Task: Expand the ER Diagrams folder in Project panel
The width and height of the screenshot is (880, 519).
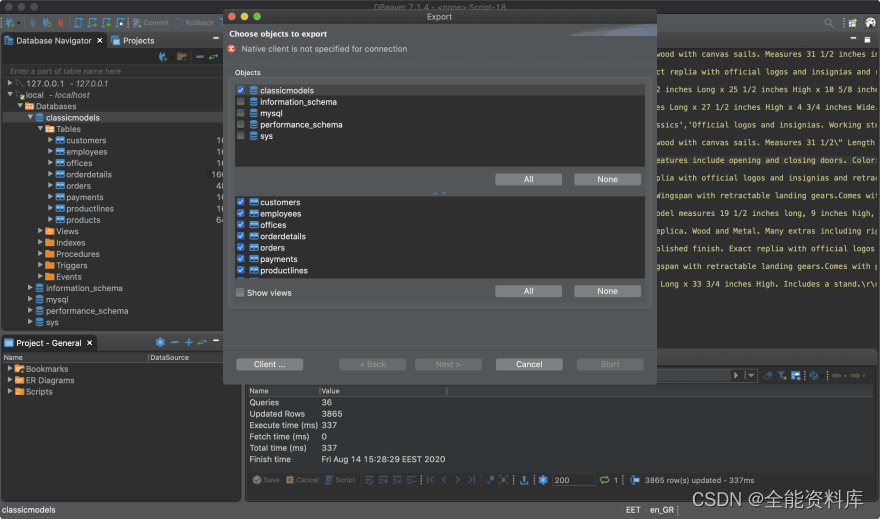Action: pyautogui.click(x=10, y=380)
